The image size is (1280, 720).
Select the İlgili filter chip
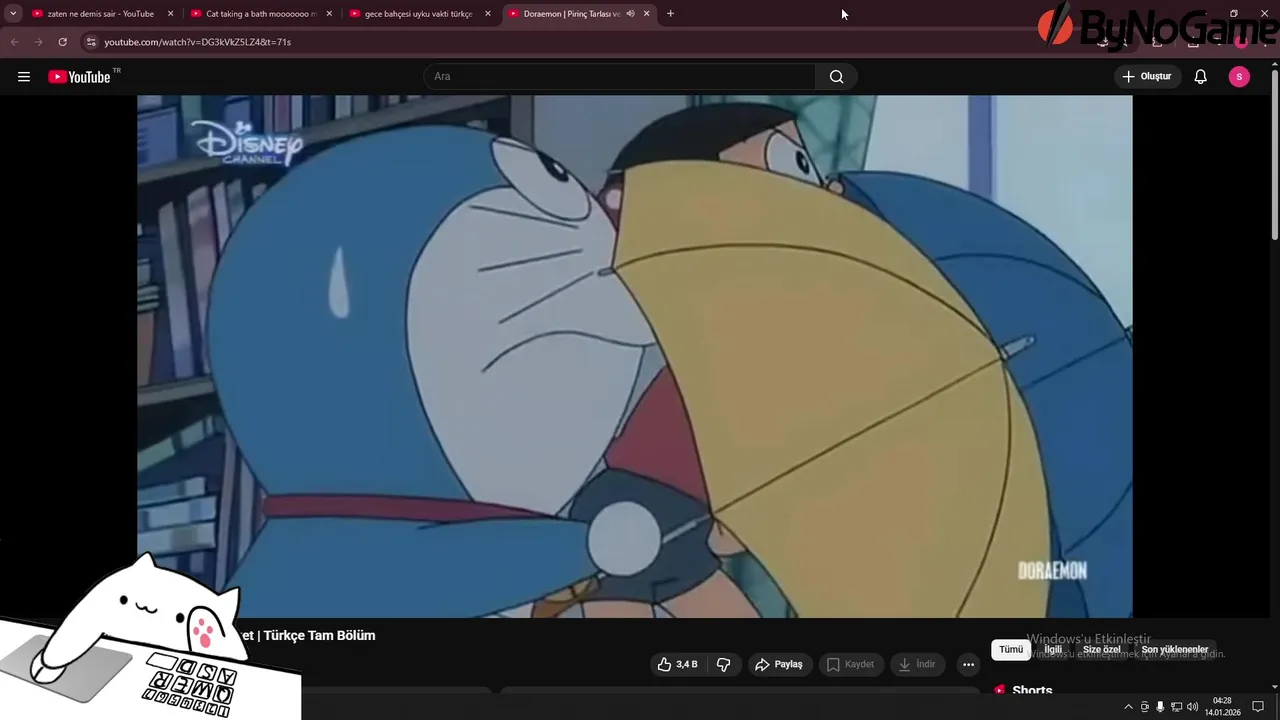pyautogui.click(x=1053, y=650)
